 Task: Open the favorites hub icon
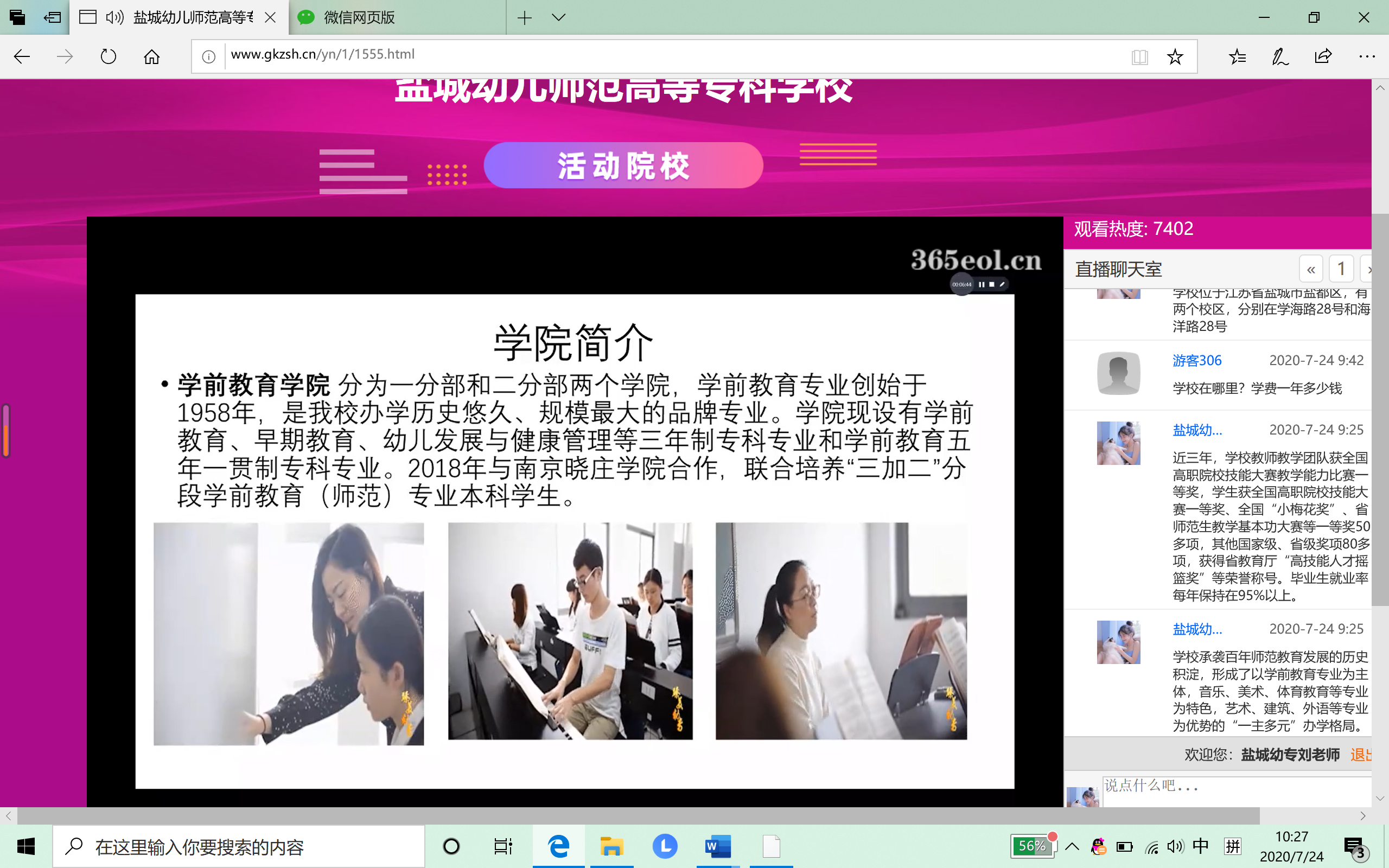1238,56
